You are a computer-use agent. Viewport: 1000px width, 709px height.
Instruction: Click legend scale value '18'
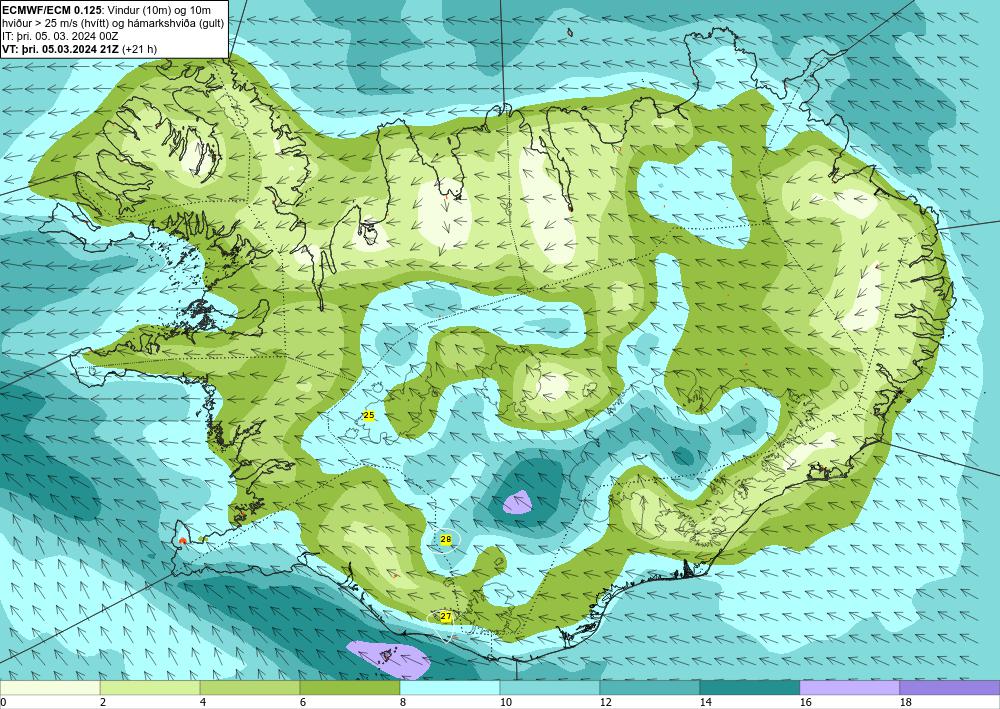(905, 703)
